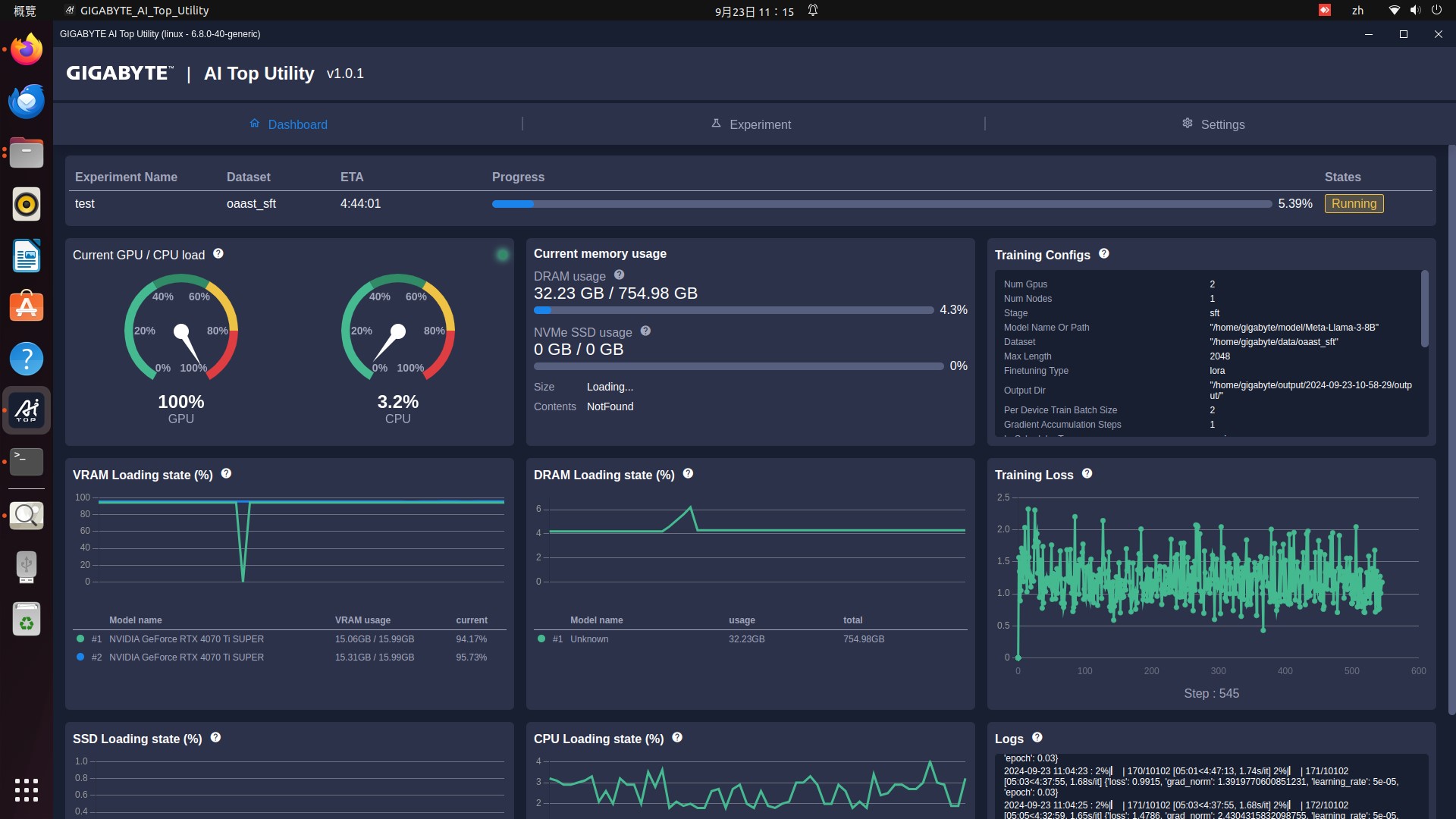Image resolution: width=1456 pixels, height=819 pixels.
Task: Click help icon beside Training Loss
Action: pyautogui.click(x=1087, y=473)
